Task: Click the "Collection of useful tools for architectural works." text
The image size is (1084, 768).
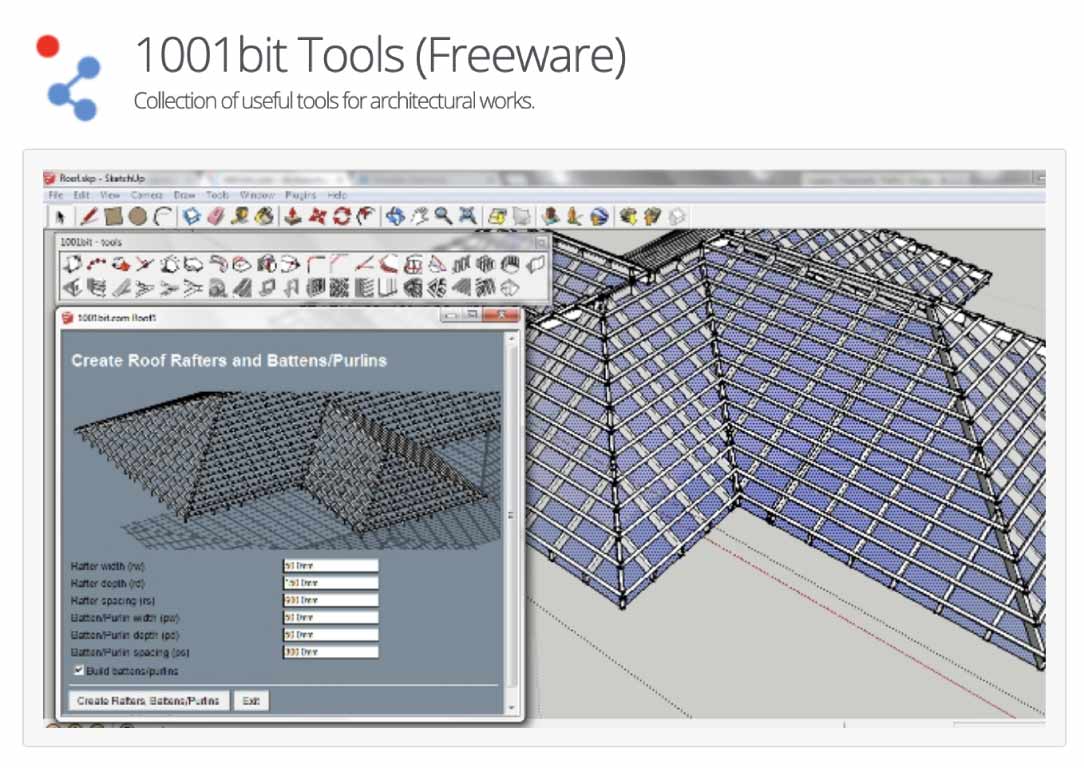Action: tap(334, 101)
